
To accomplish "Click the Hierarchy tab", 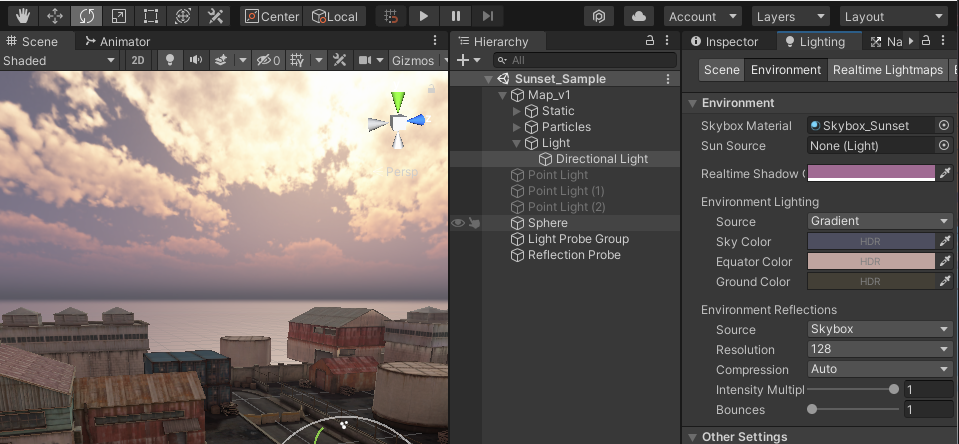I will (494, 42).
